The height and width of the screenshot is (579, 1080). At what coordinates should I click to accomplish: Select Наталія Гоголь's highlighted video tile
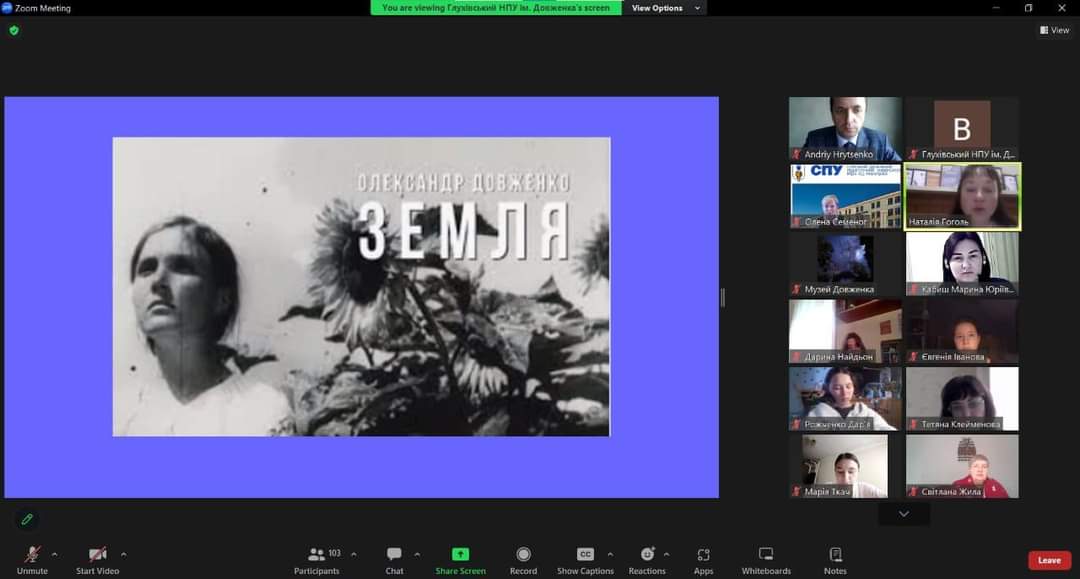point(962,196)
